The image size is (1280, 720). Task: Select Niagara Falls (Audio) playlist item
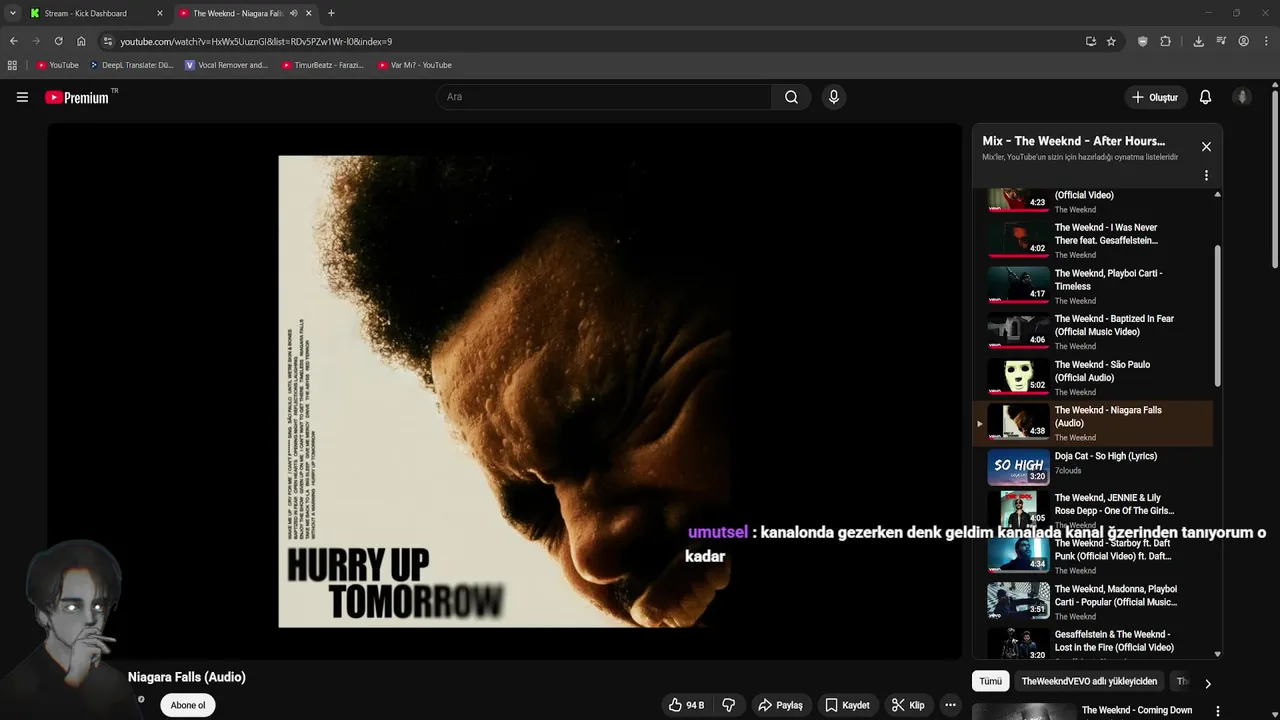[x=1092, y=423]
